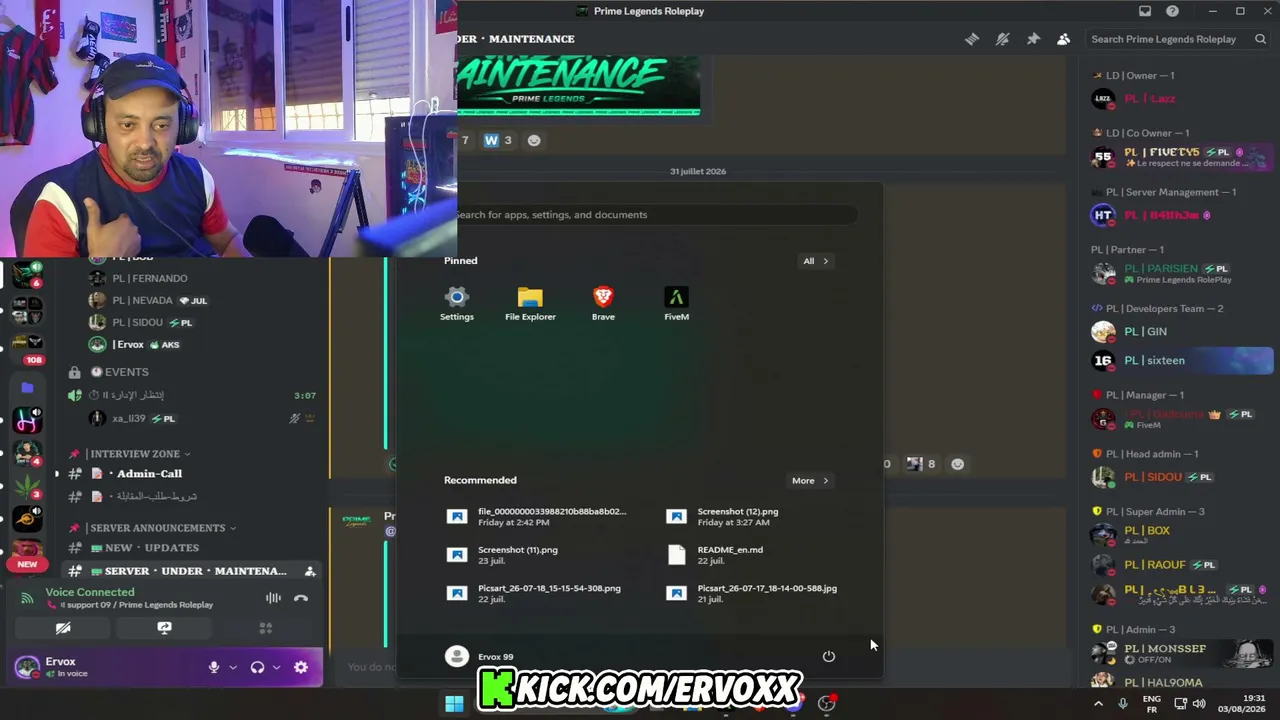Screen dimensions: 1280x720
Task: Open Settings app from pinned Start menu
Action: 457,304
